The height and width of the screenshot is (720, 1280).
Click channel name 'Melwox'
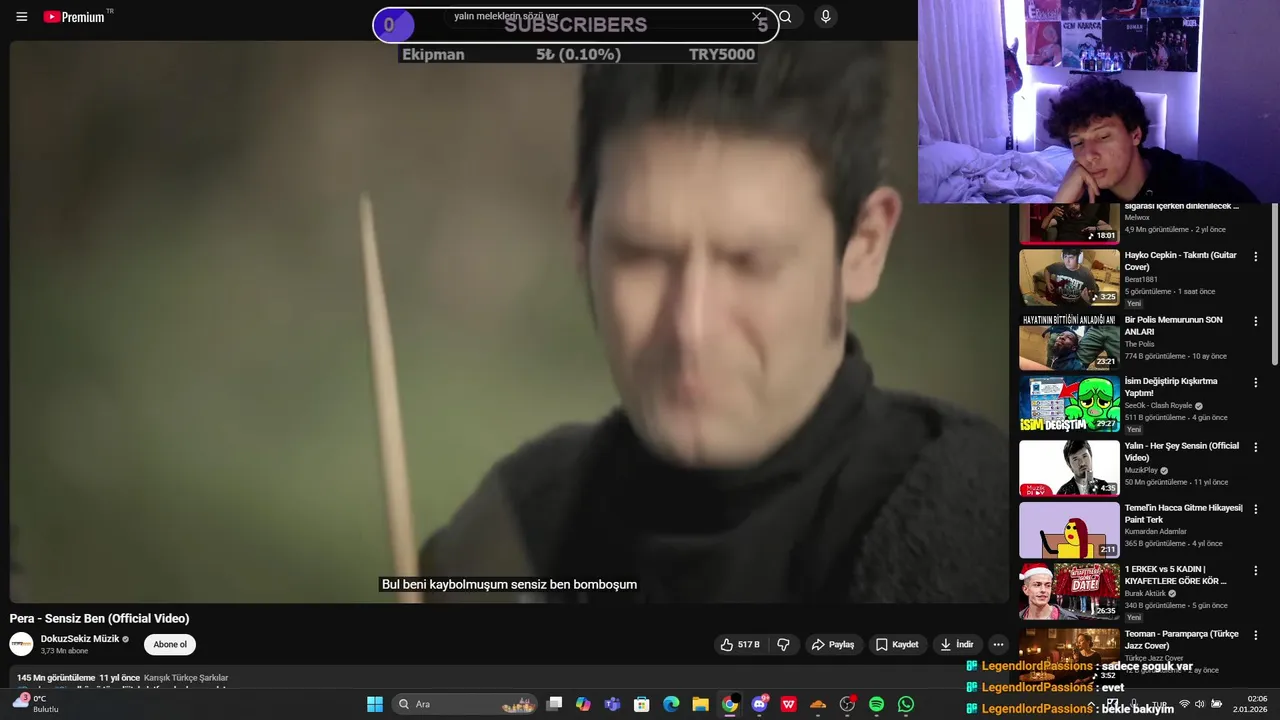click(x=1137, y=217)
